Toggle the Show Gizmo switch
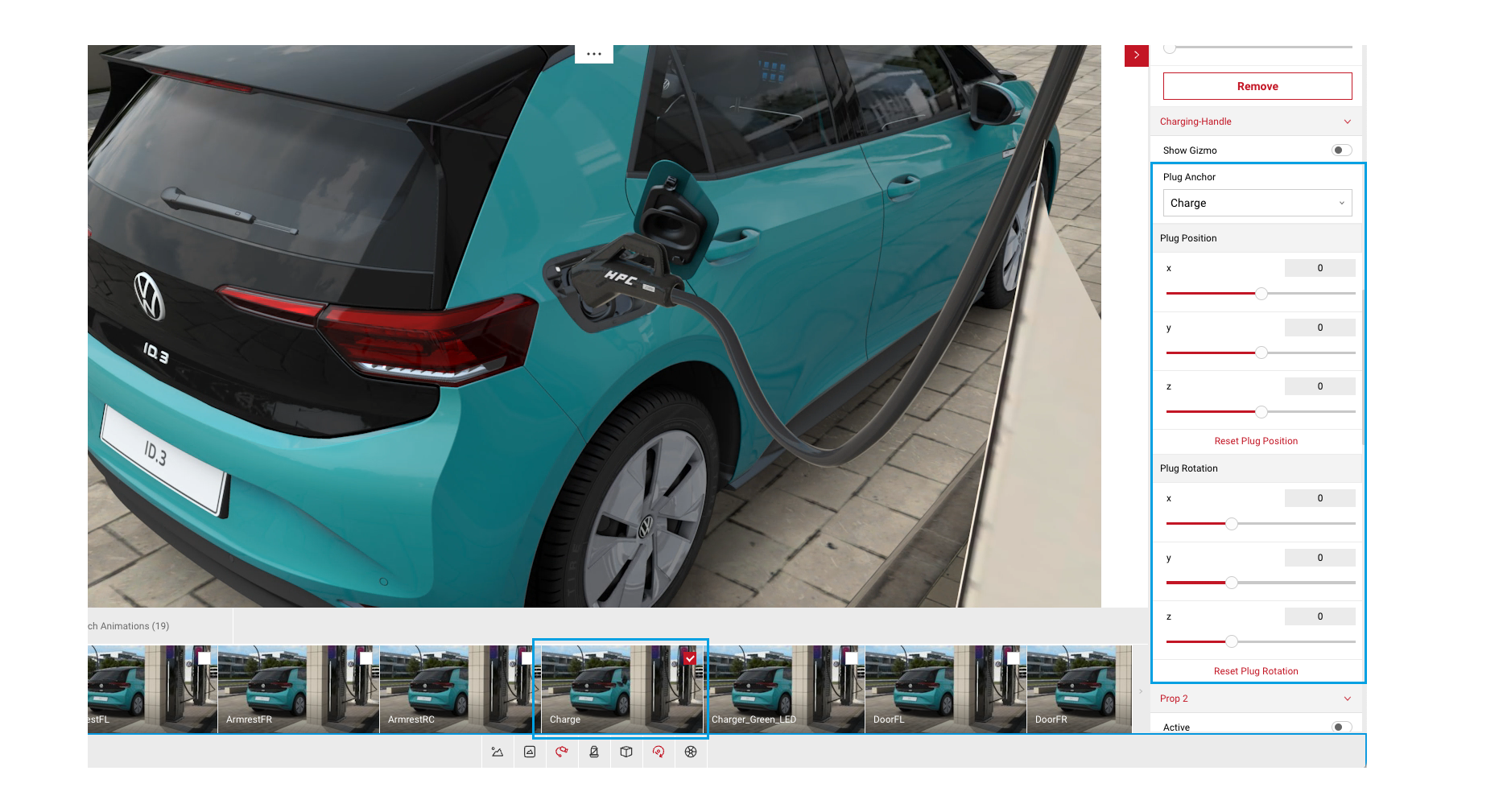Screen dimensions: 1503x812 [1341, 150]
